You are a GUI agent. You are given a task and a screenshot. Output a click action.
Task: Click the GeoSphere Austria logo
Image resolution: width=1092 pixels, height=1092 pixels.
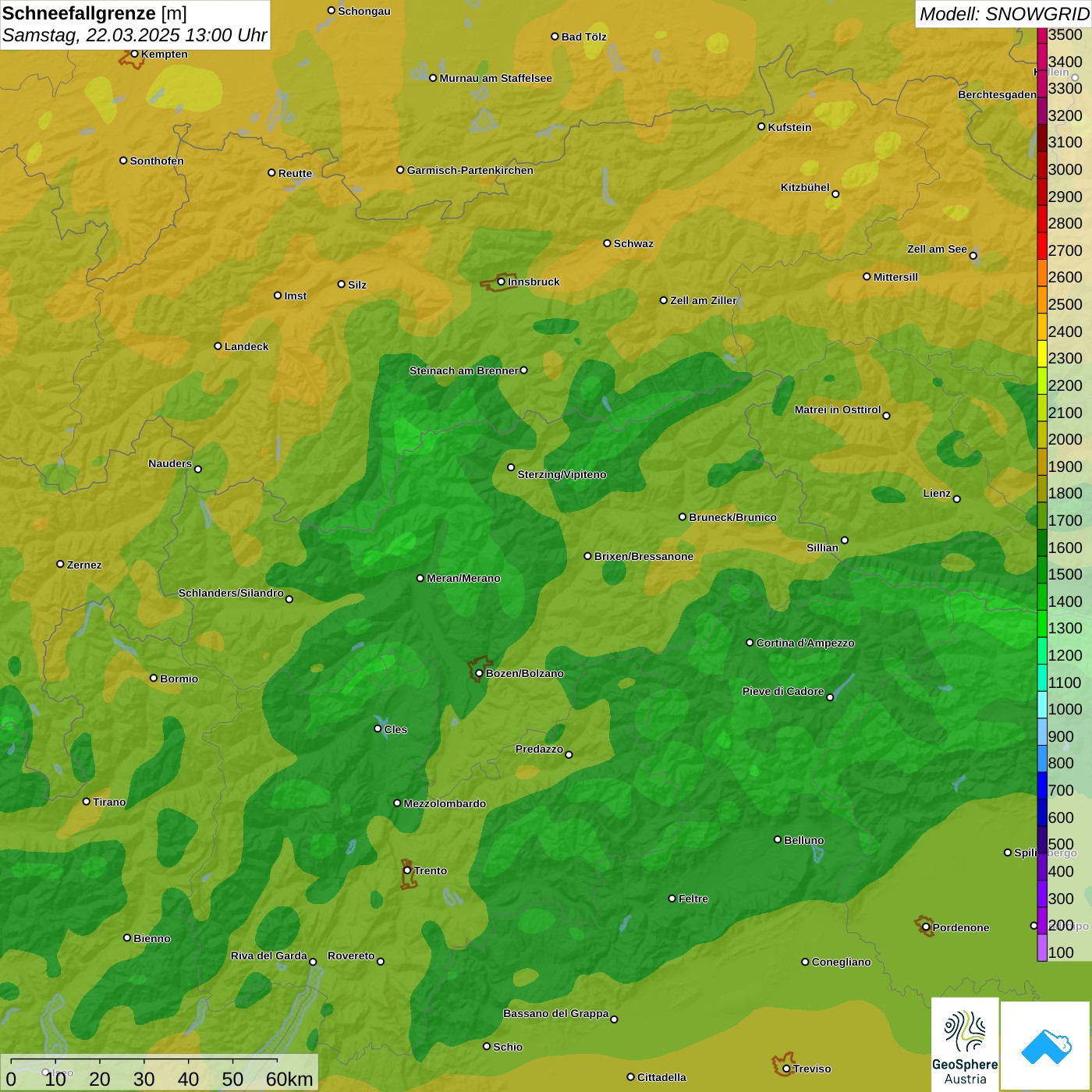965,1044
